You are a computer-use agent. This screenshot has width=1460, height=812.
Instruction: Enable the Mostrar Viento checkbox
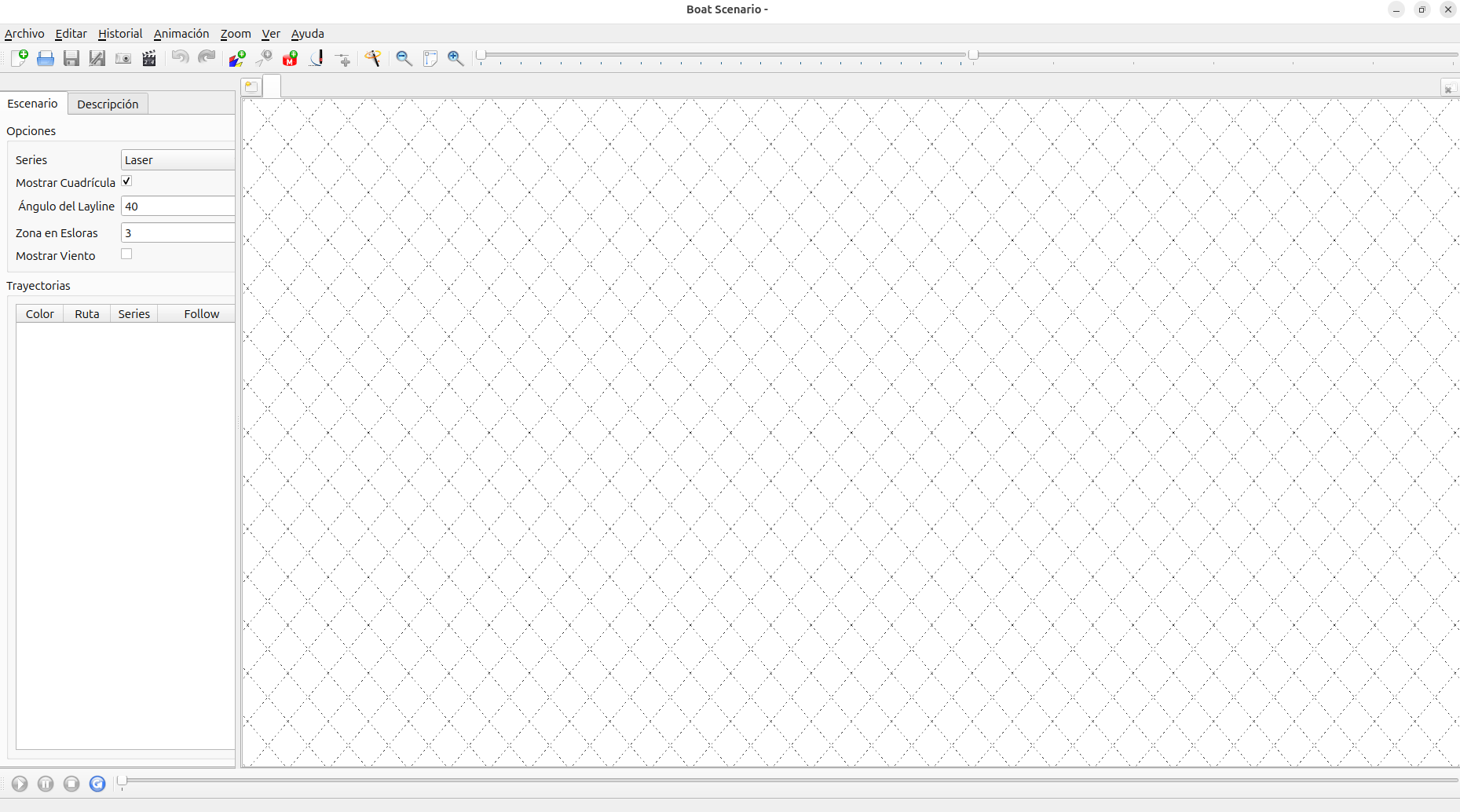pos(126,254)
